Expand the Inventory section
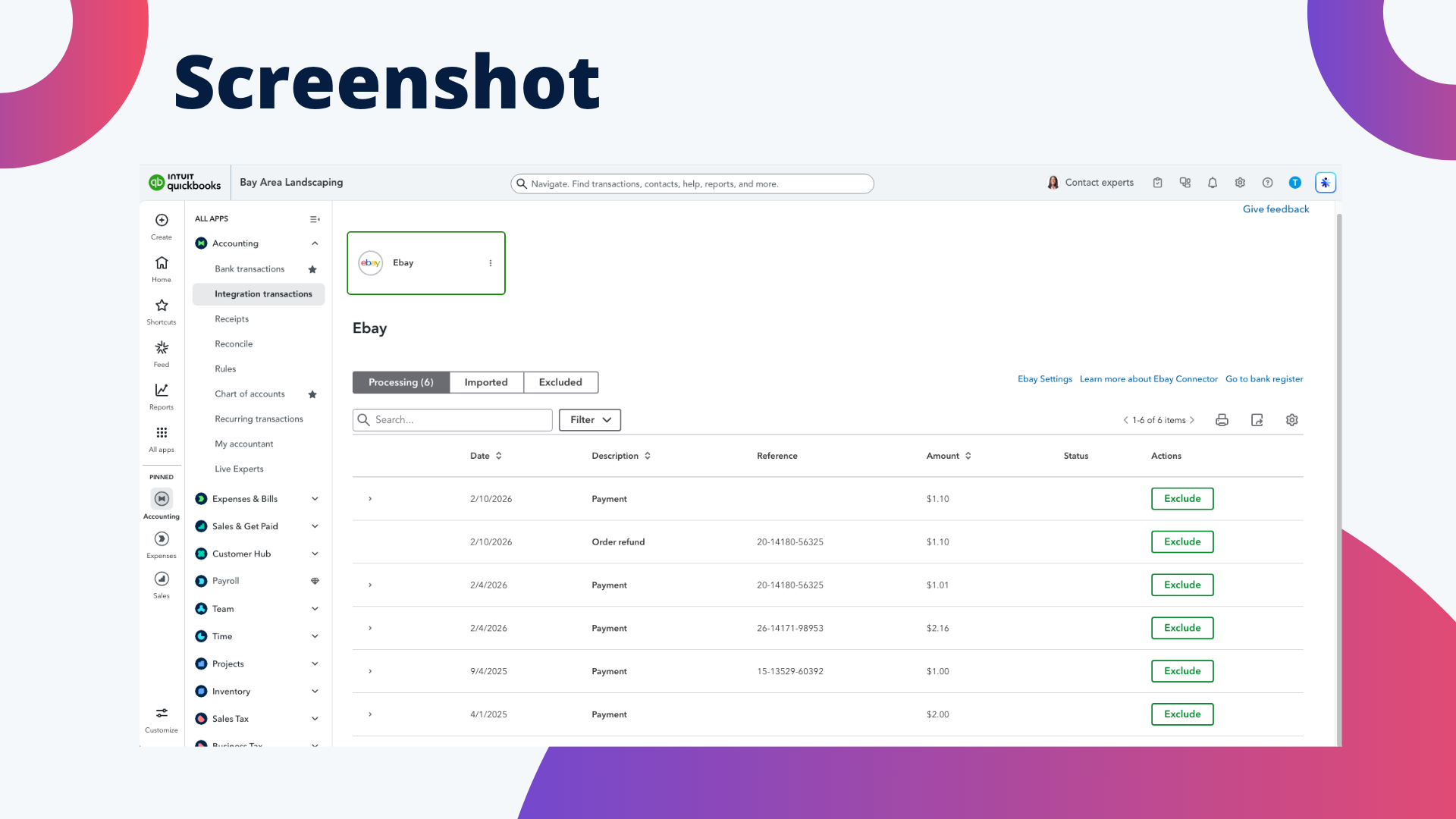The height and width of the screenshot is (819, 1456). (x=315, y=692)
